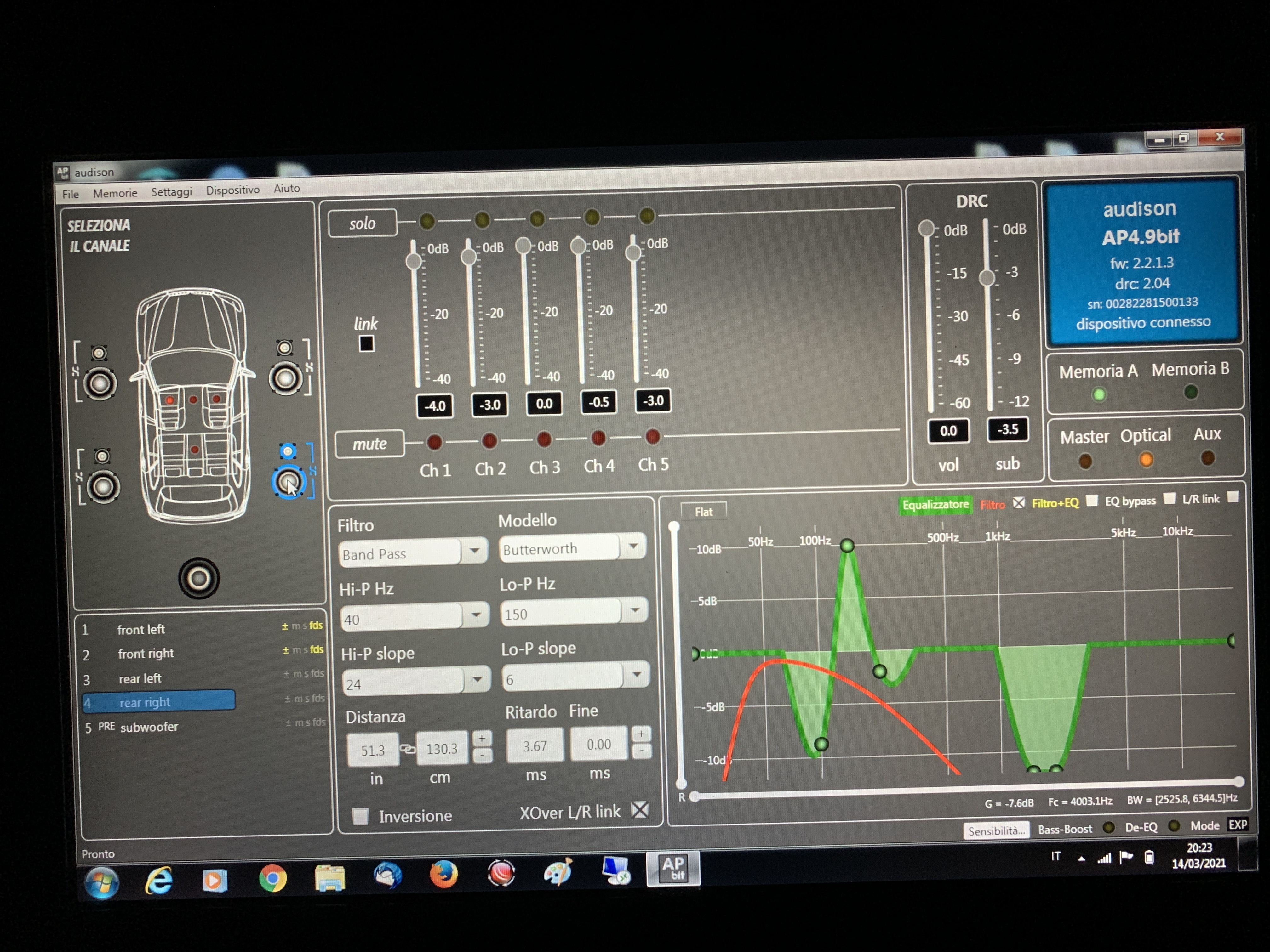Select the Optical input indicator
Image resolution: width=1270 pixels, height=952 pixels.
coord(1146,460)
